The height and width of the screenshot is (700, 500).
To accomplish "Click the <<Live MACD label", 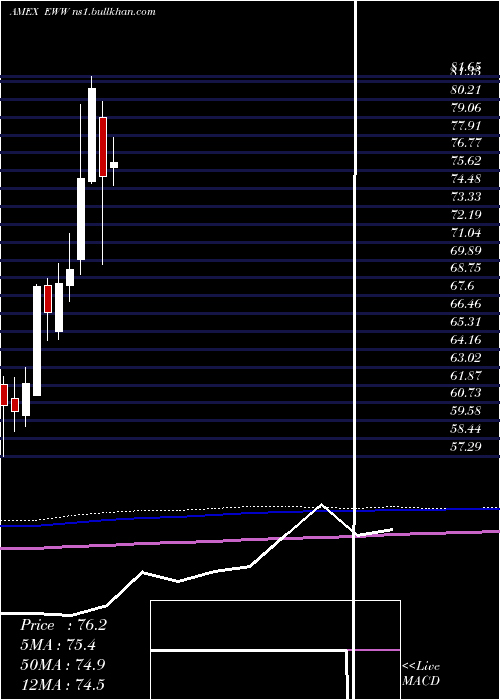I will tap(421, 673).
